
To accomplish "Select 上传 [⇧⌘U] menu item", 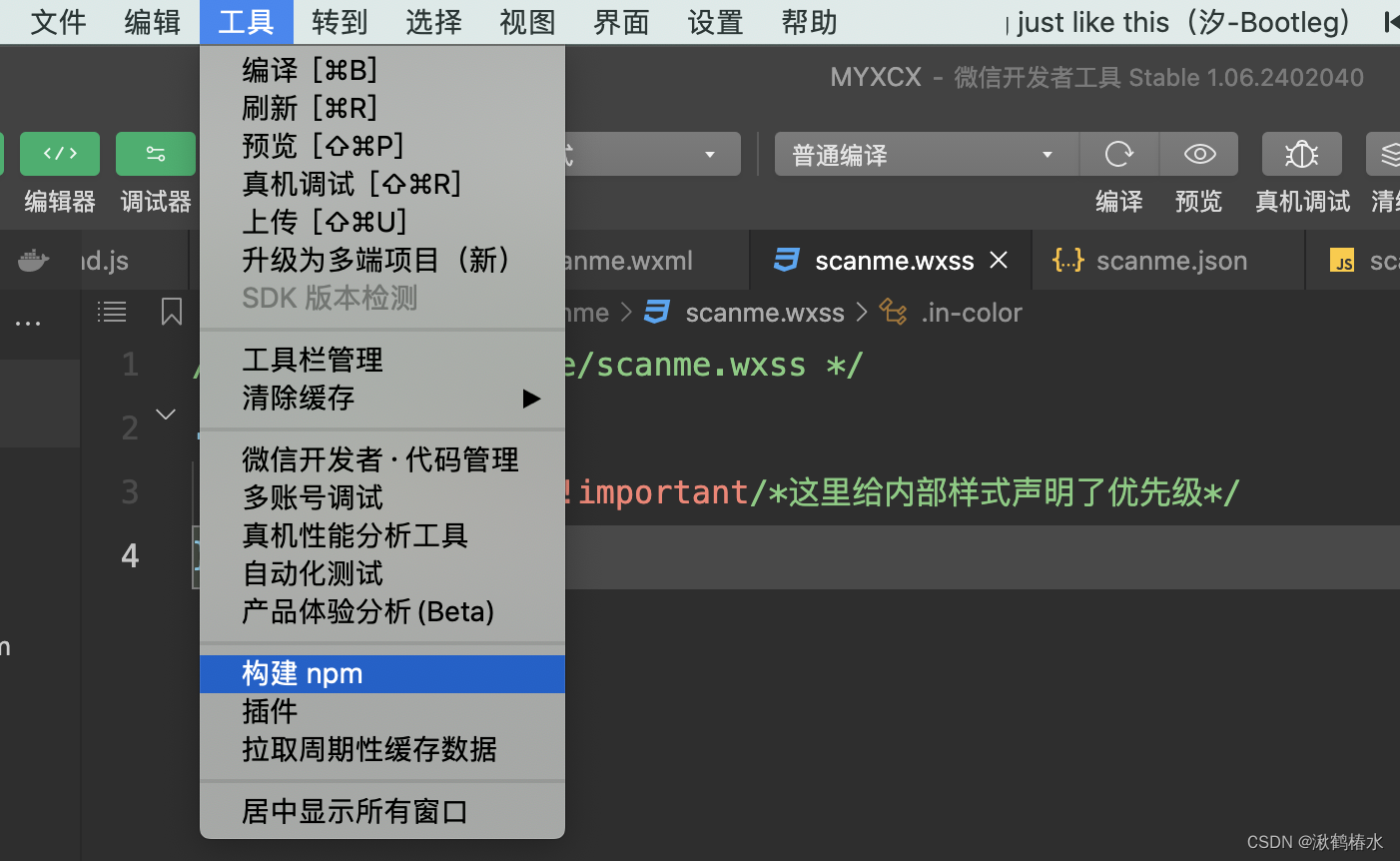I will click(x=382, y=222).
